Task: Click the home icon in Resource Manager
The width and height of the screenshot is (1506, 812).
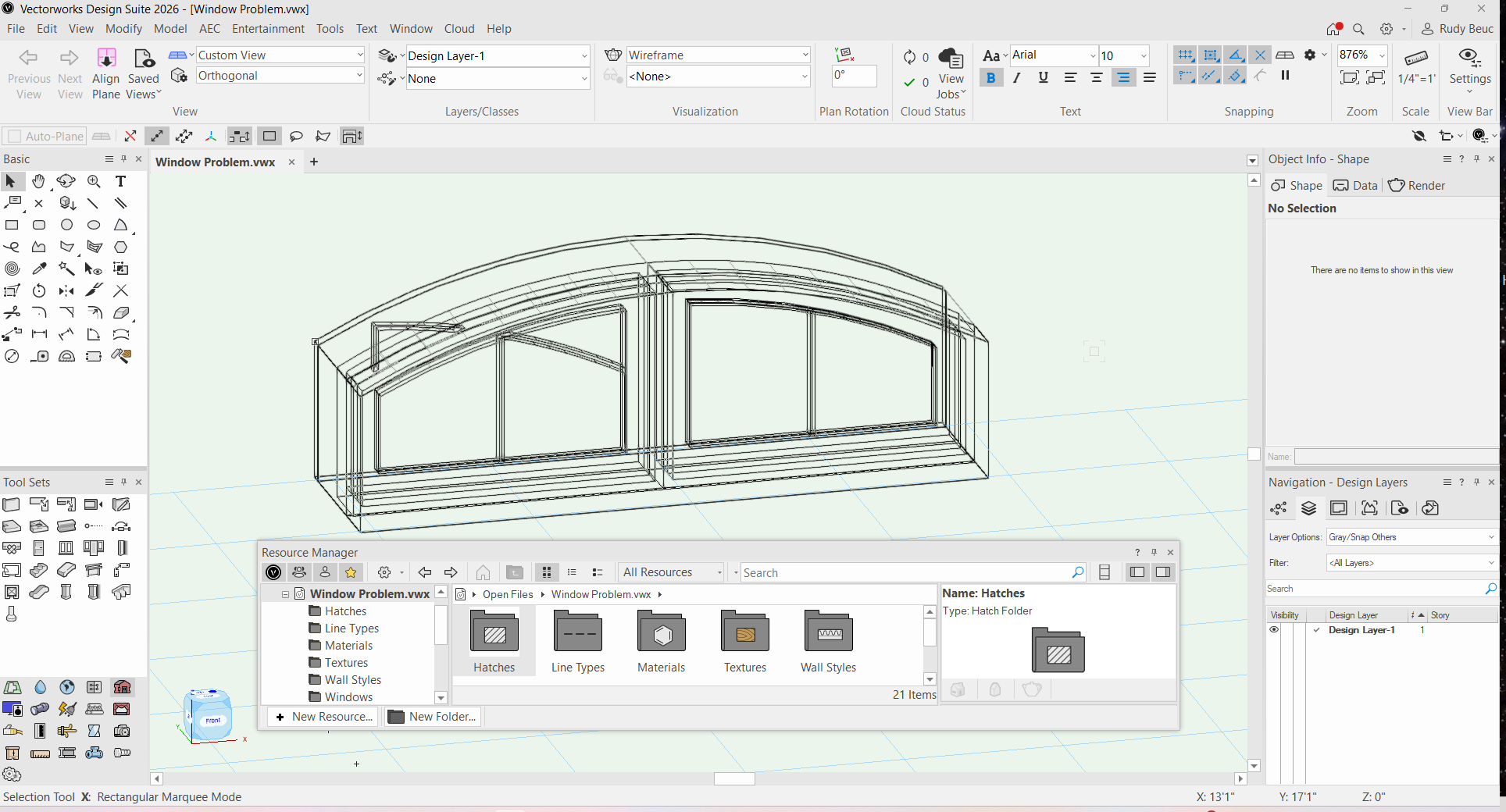Action: (x=483, y=572)
